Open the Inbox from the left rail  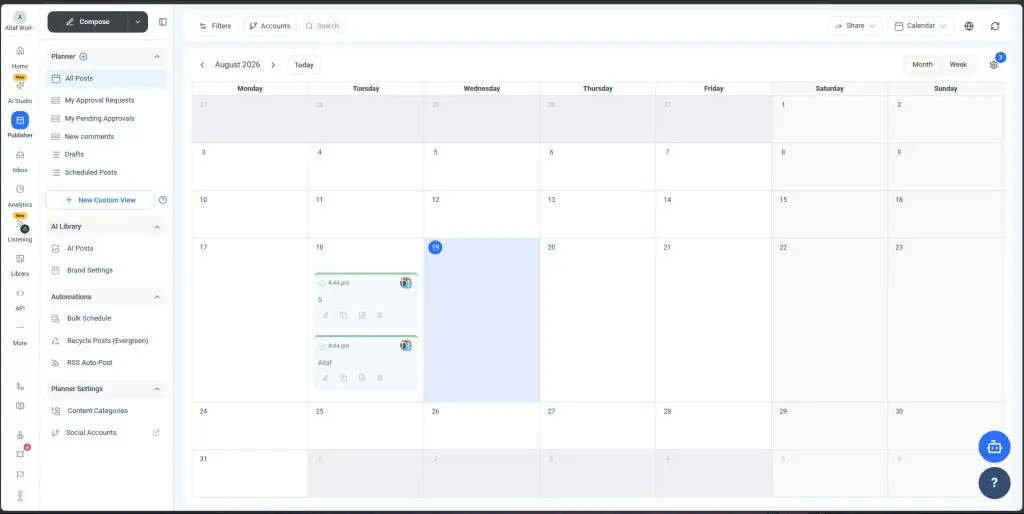(20, 161)
